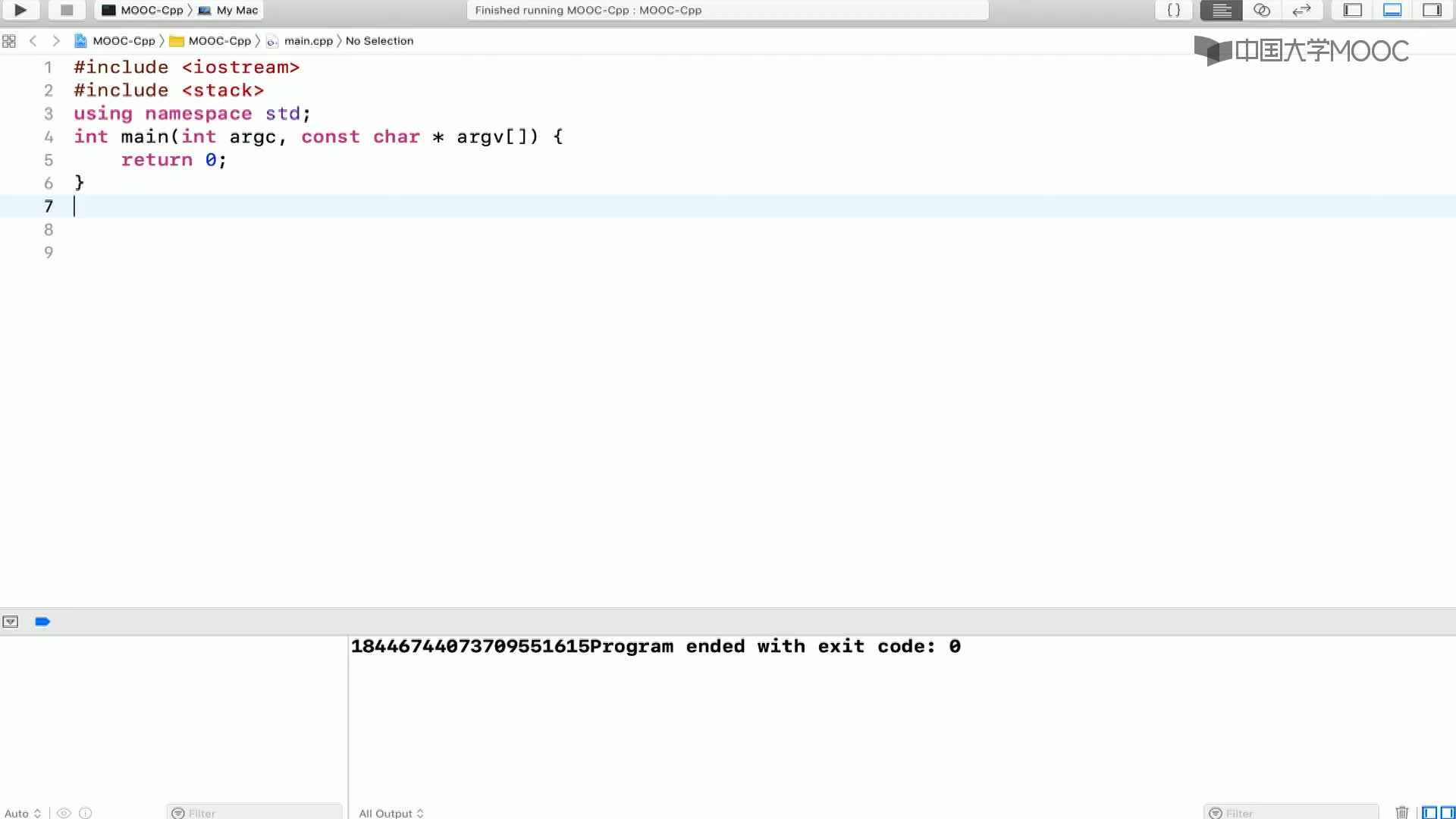Click line number 4 in the gutter
1456x819 pixels.
click(49, 137)
